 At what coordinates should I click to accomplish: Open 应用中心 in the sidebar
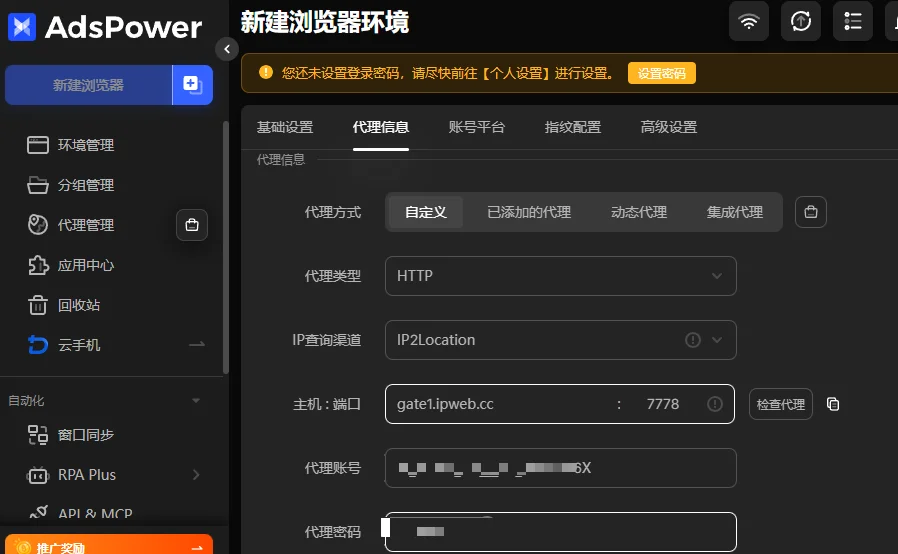point(85,265)
